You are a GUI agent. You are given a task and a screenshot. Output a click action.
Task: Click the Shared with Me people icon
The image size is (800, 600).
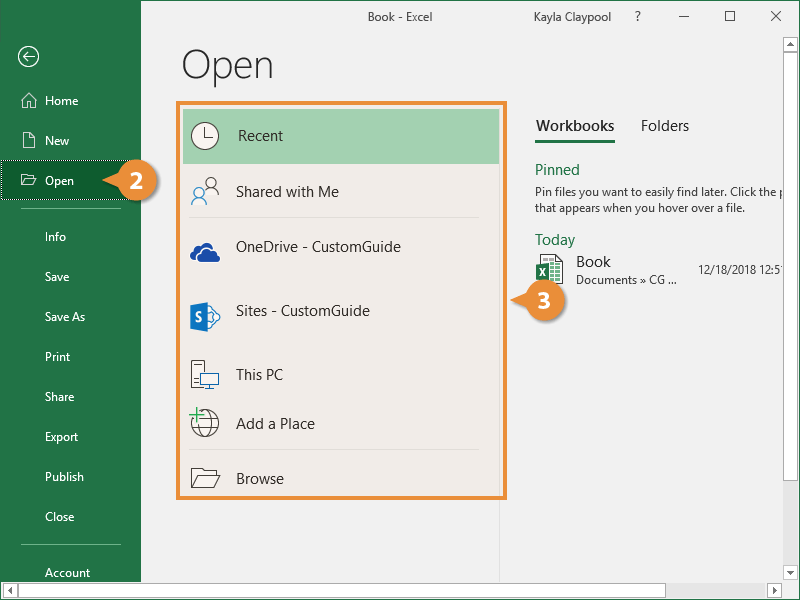tap(204, 190)
